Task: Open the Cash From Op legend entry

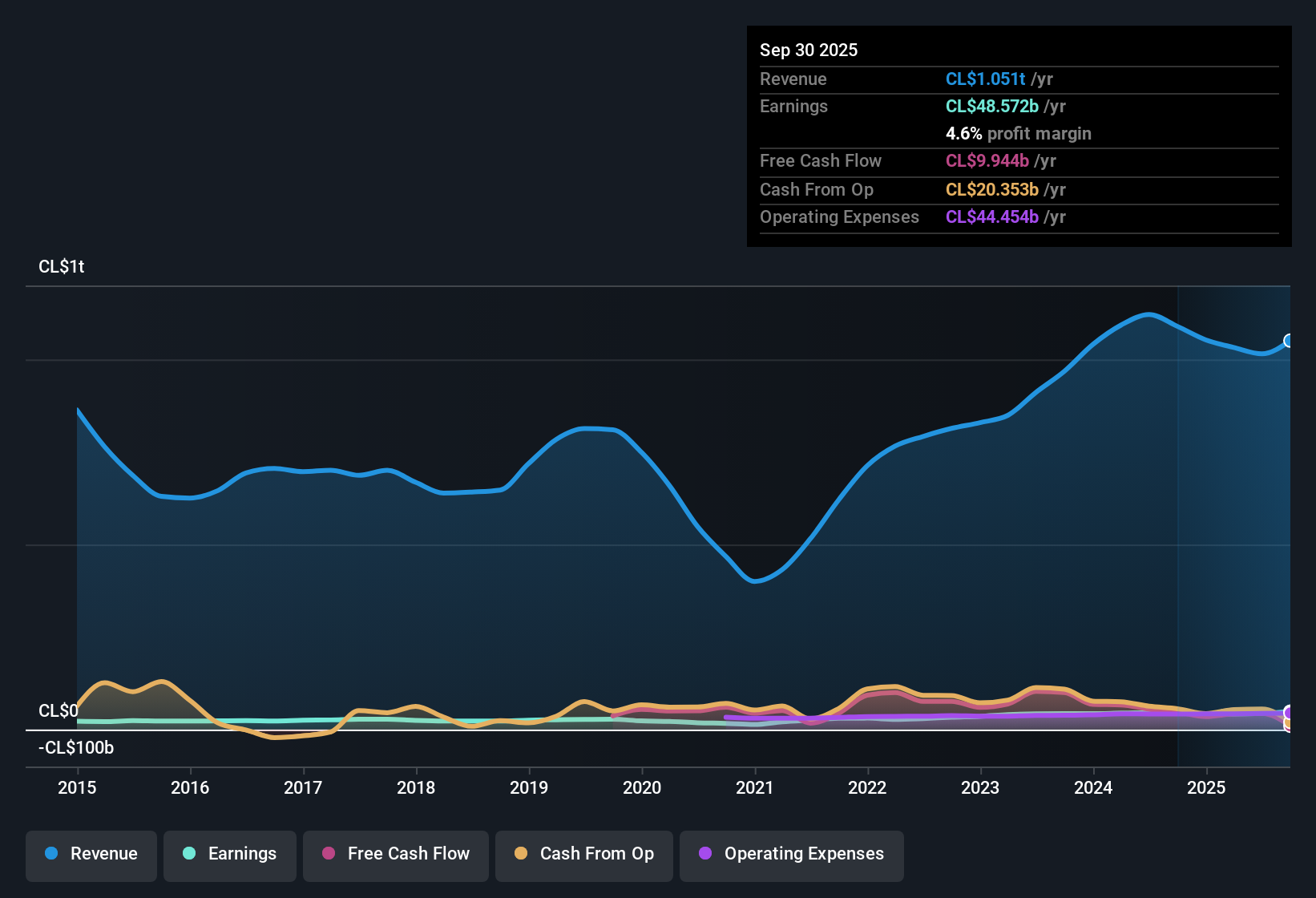Action: click(x=583, y=855)
